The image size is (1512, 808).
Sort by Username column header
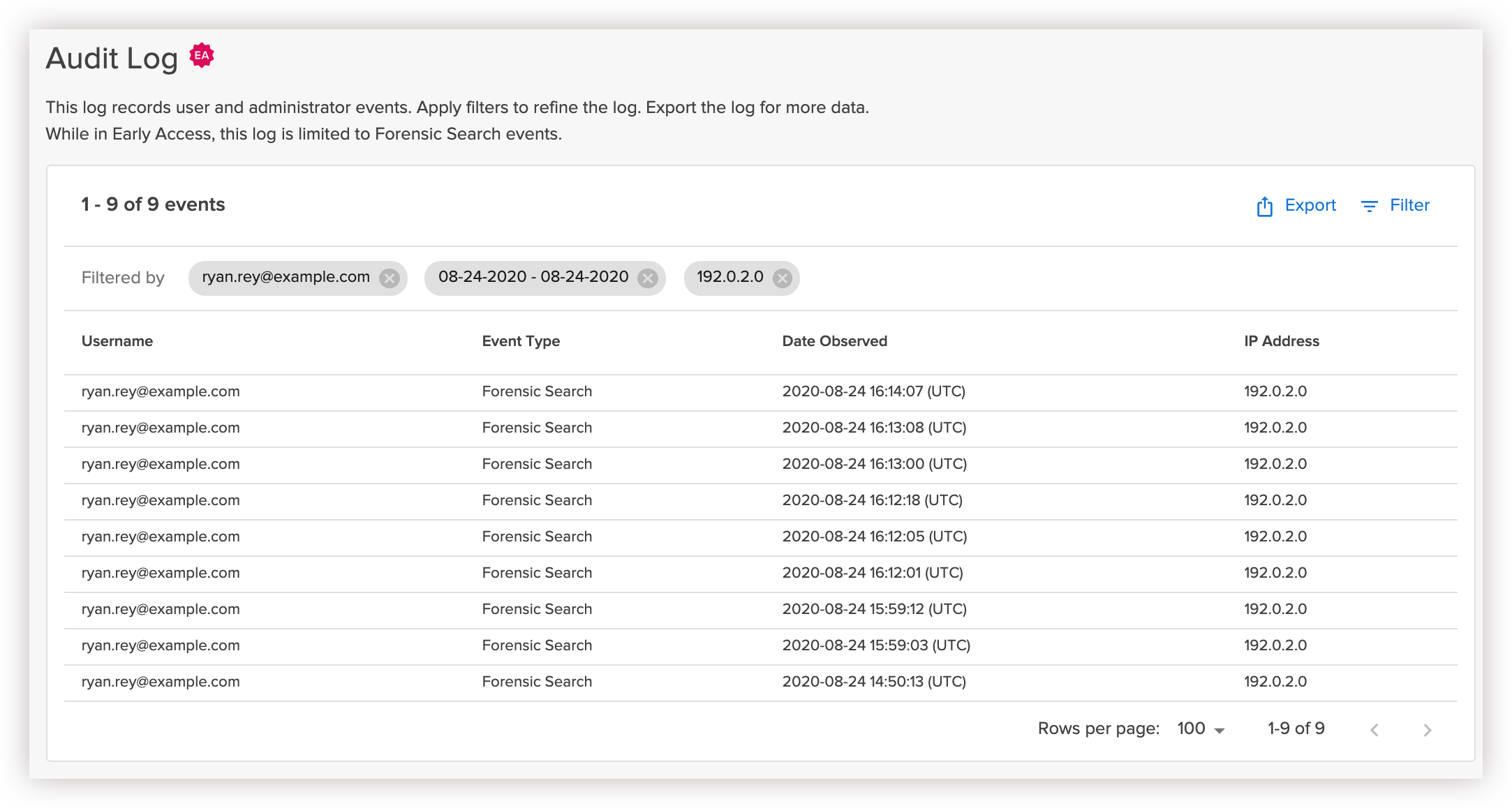coord(117,341)
